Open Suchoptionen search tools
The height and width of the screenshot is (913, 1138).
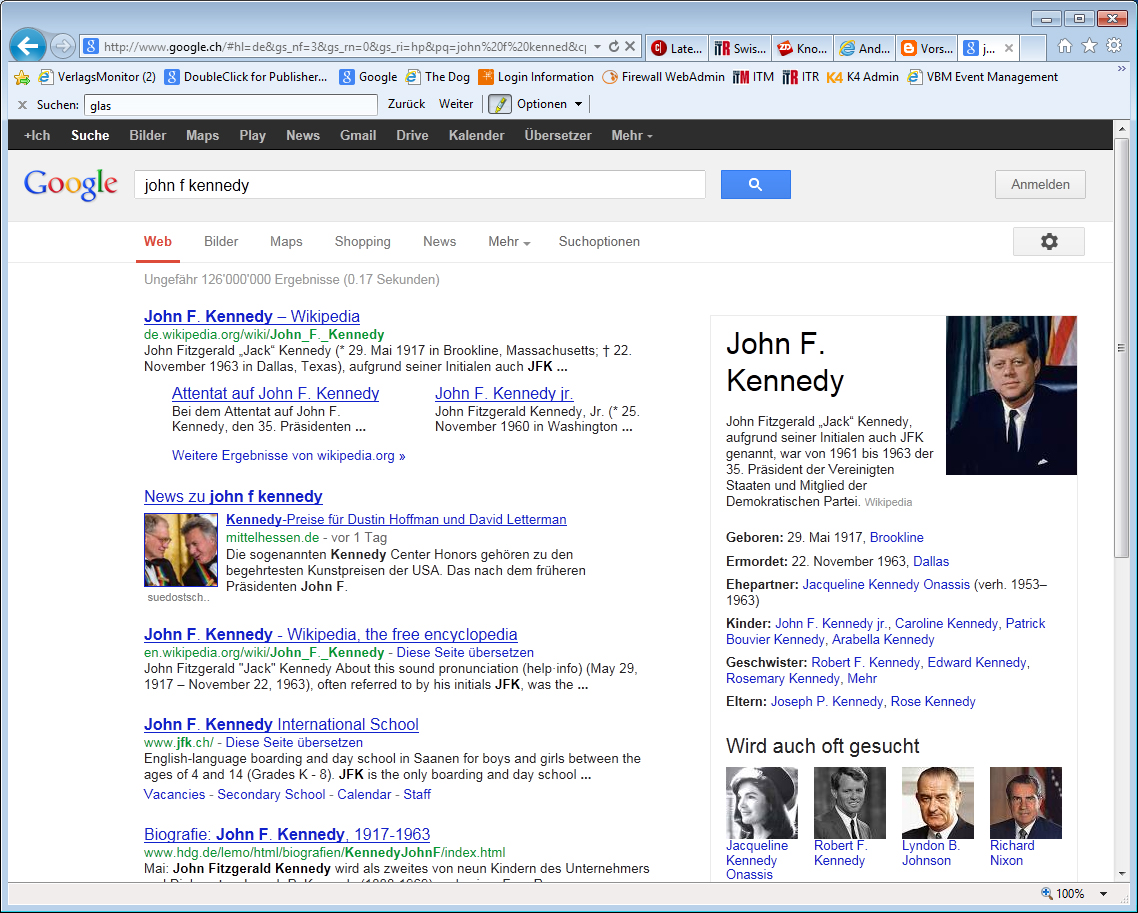coord(599,242)
